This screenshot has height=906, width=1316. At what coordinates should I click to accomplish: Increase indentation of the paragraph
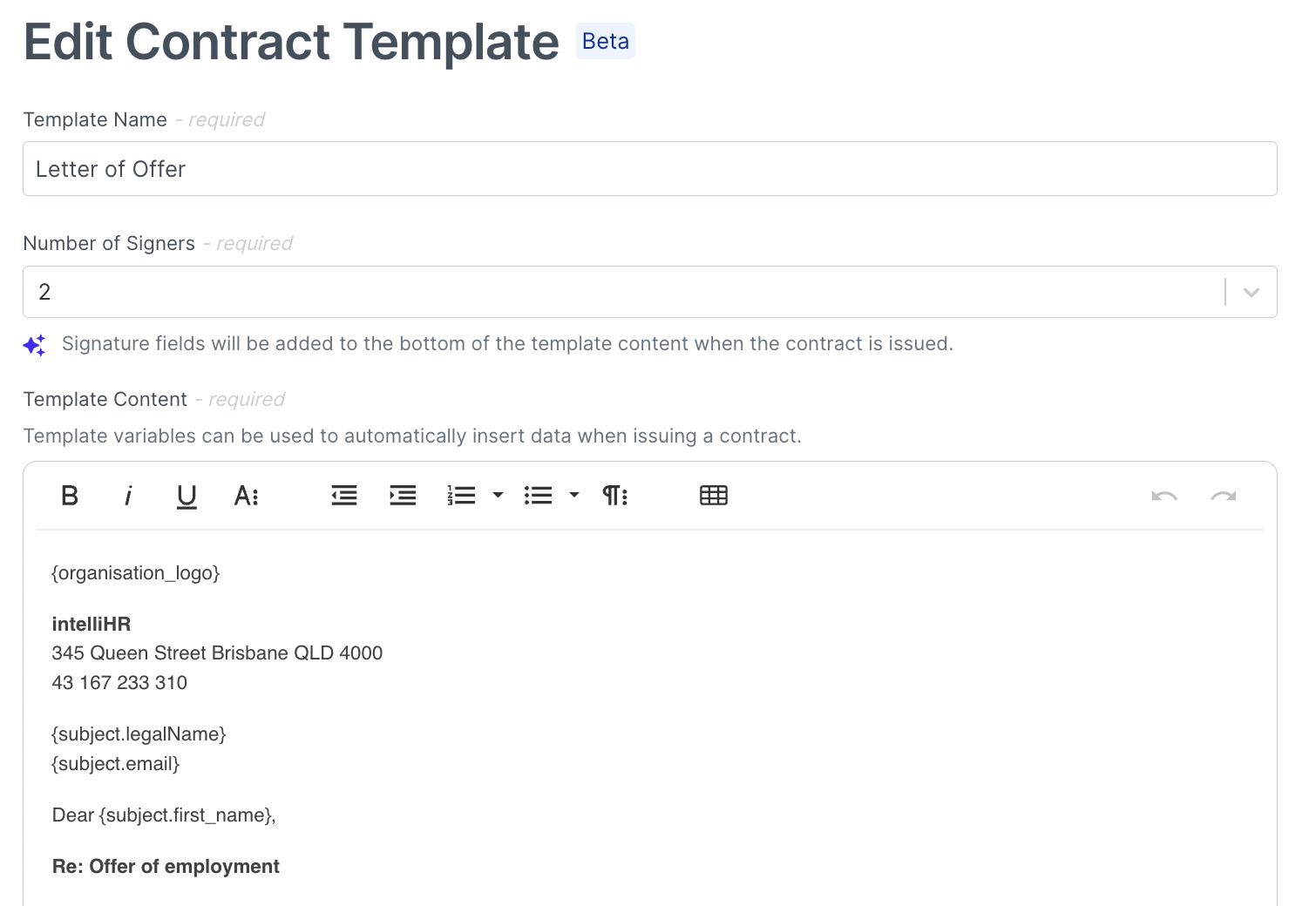[402, 495]
